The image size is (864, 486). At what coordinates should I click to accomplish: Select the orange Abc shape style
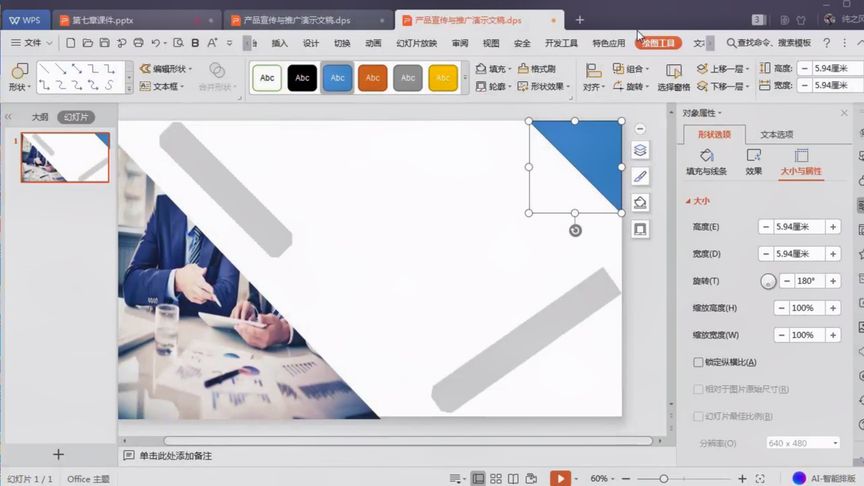click(x=372, y=78)
